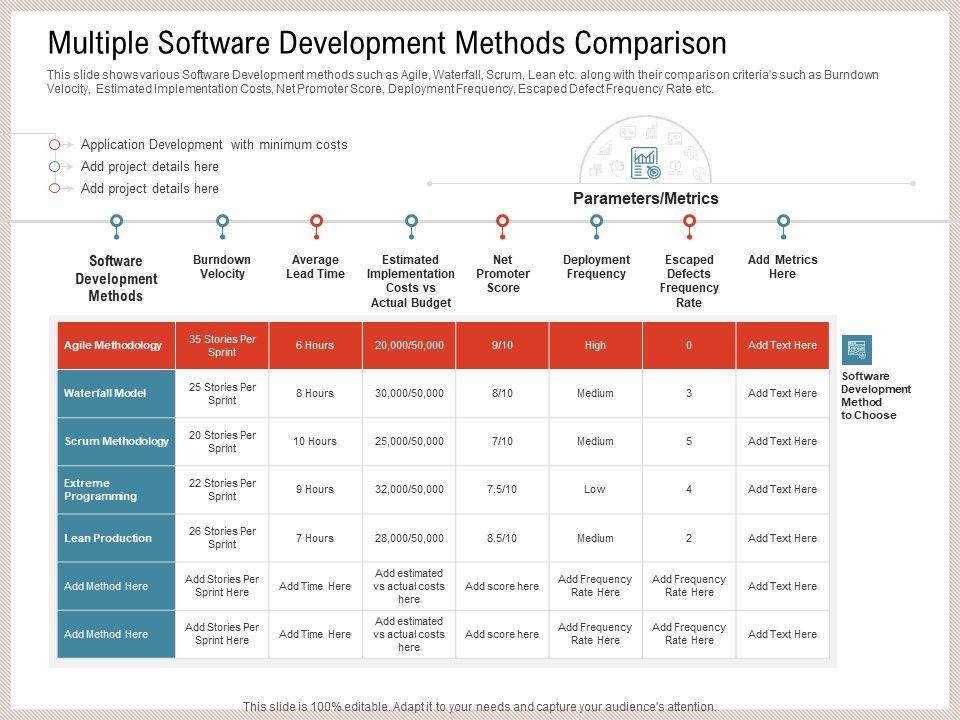Select the second bullet circle for project details
This screenshot has height=720, width=960.
pos(55,167)
